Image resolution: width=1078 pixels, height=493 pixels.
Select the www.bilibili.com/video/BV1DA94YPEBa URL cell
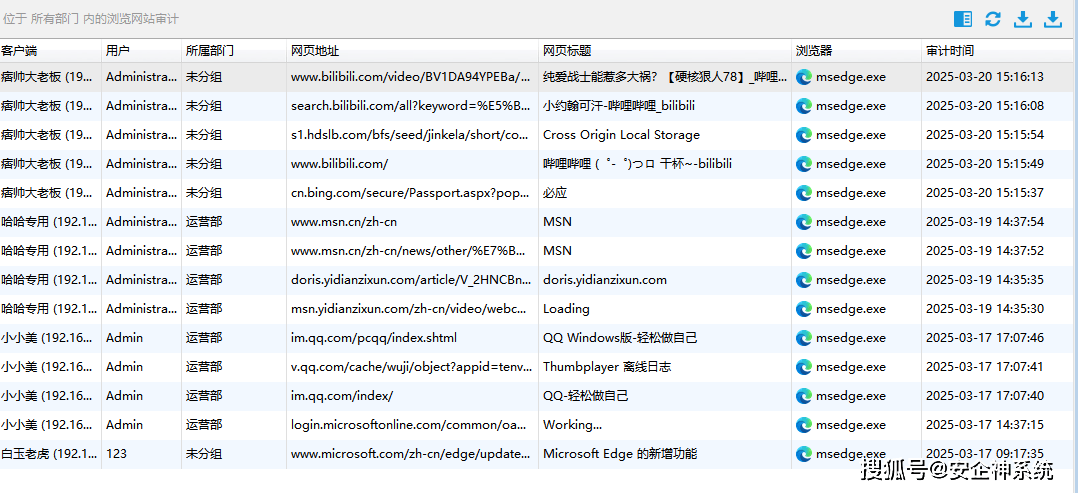point(412,77)
